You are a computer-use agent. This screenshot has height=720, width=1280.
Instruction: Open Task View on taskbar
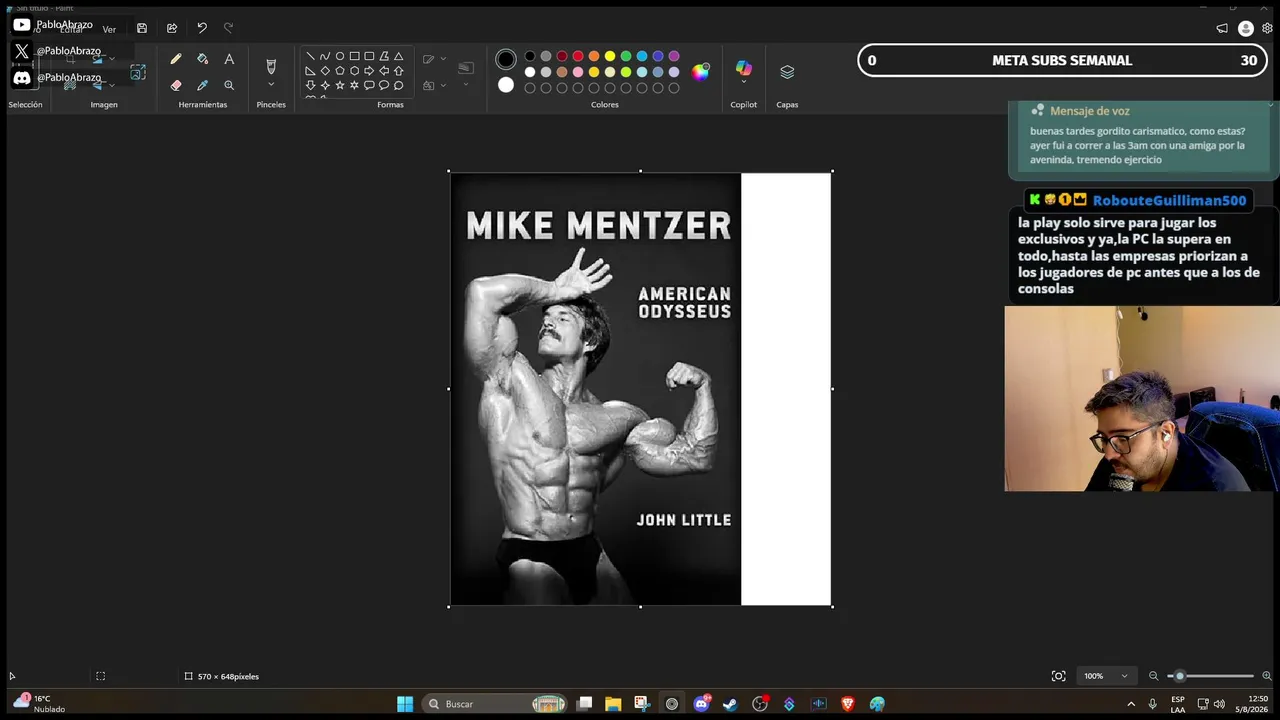[584, 704]
